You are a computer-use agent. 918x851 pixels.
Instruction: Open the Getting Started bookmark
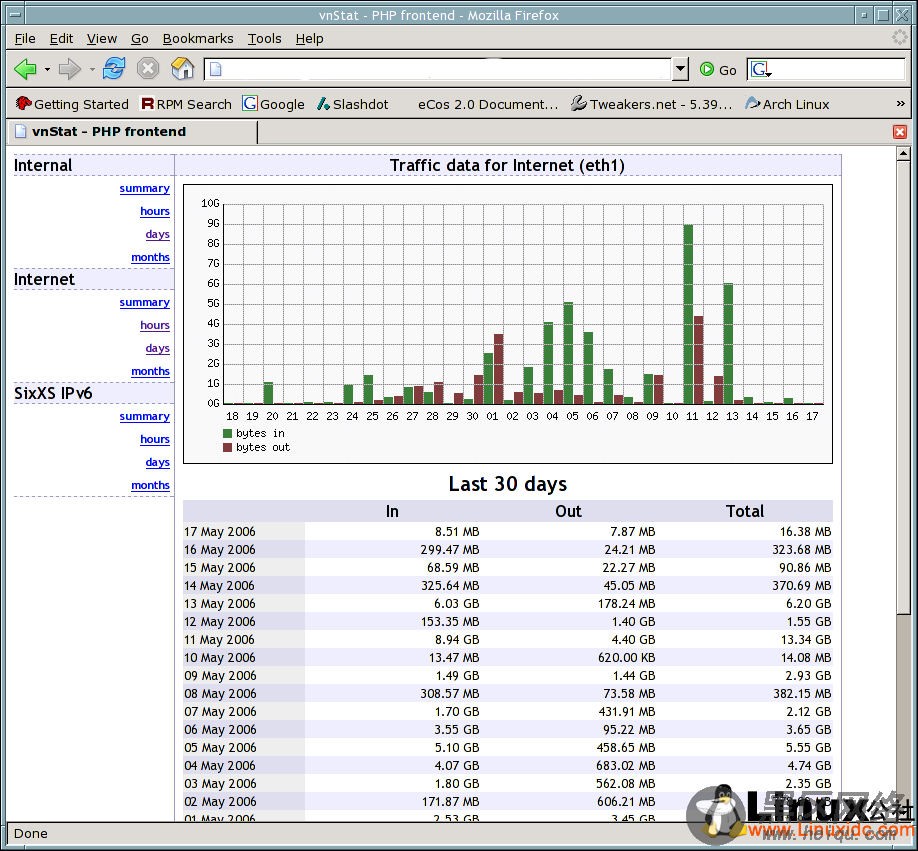pos(72,104)
